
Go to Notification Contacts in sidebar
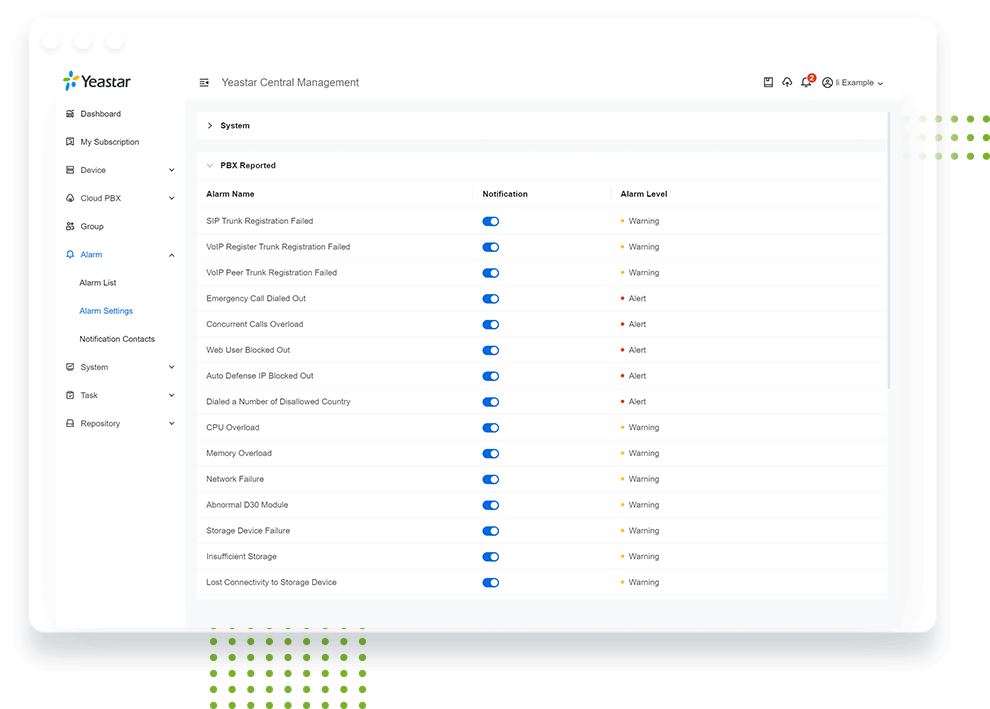tap(117, 339)
